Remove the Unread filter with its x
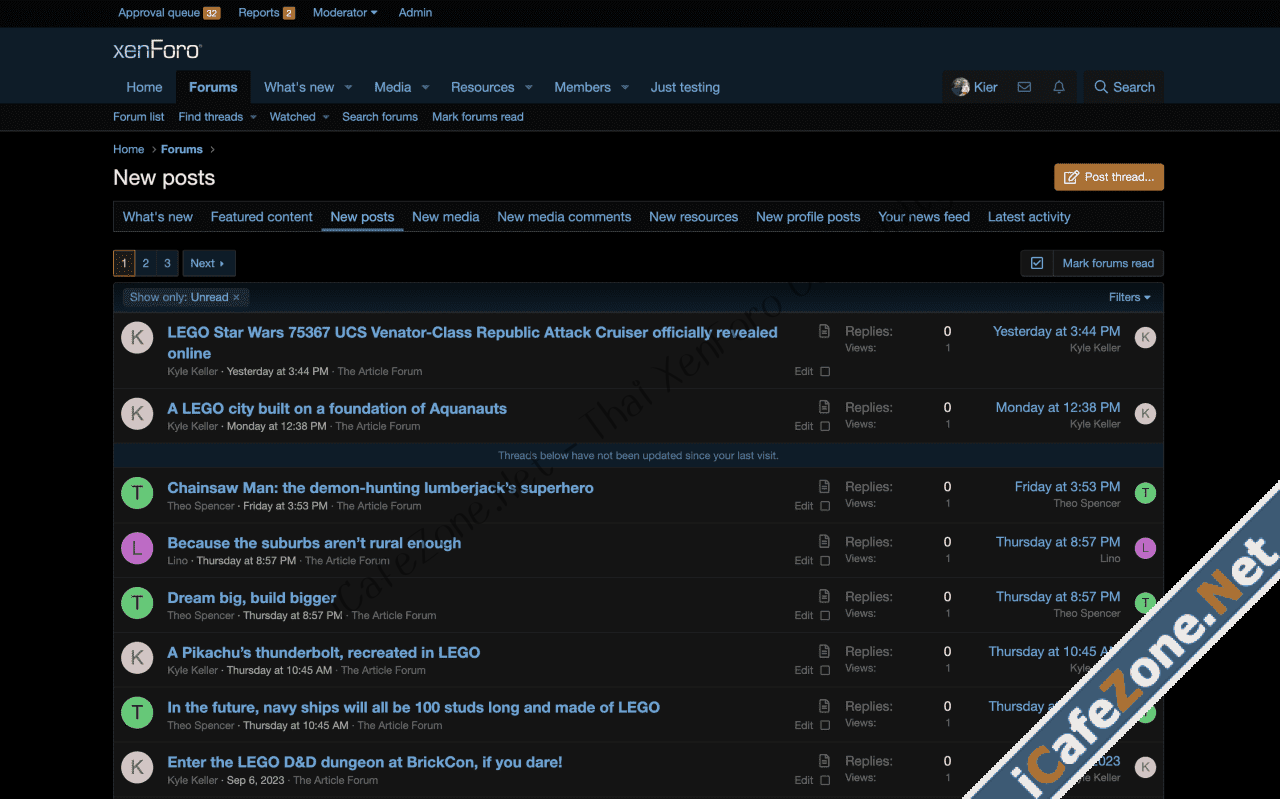The height and width of the screenshot is (799, 1280). [236, 297]
